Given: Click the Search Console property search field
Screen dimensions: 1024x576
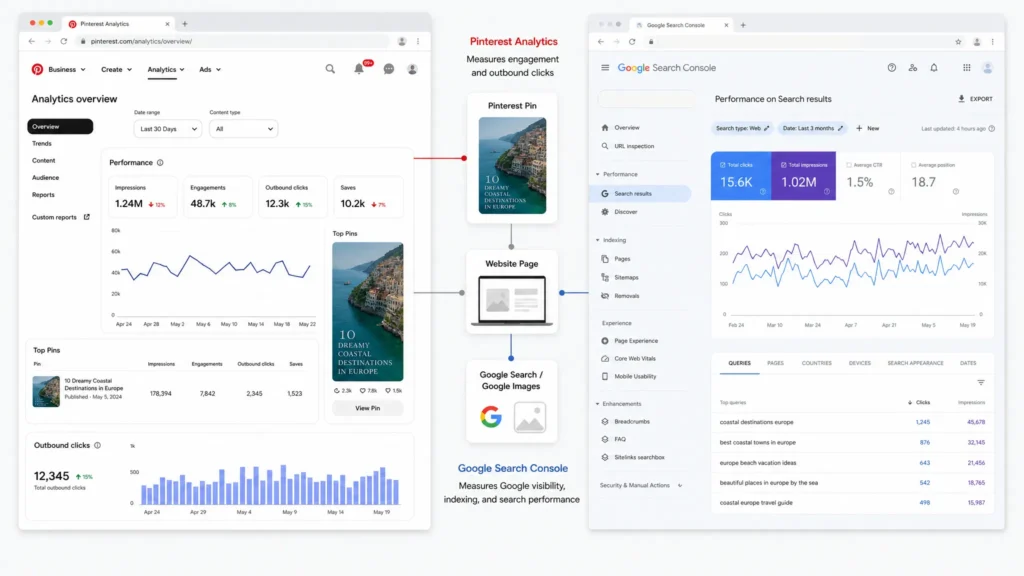Looking at the screenshot, I should coord(646,99).
